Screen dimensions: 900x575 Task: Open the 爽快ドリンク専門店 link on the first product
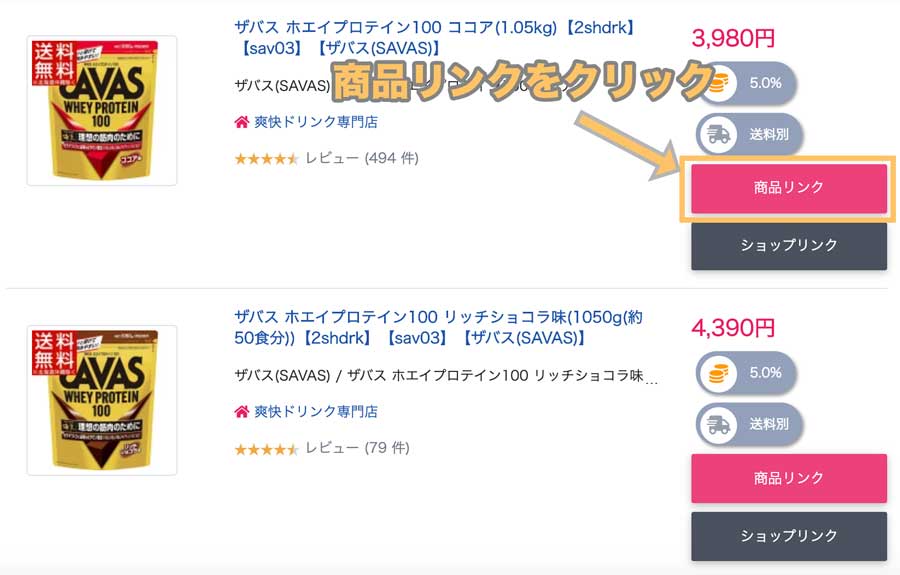click(316, 122)
